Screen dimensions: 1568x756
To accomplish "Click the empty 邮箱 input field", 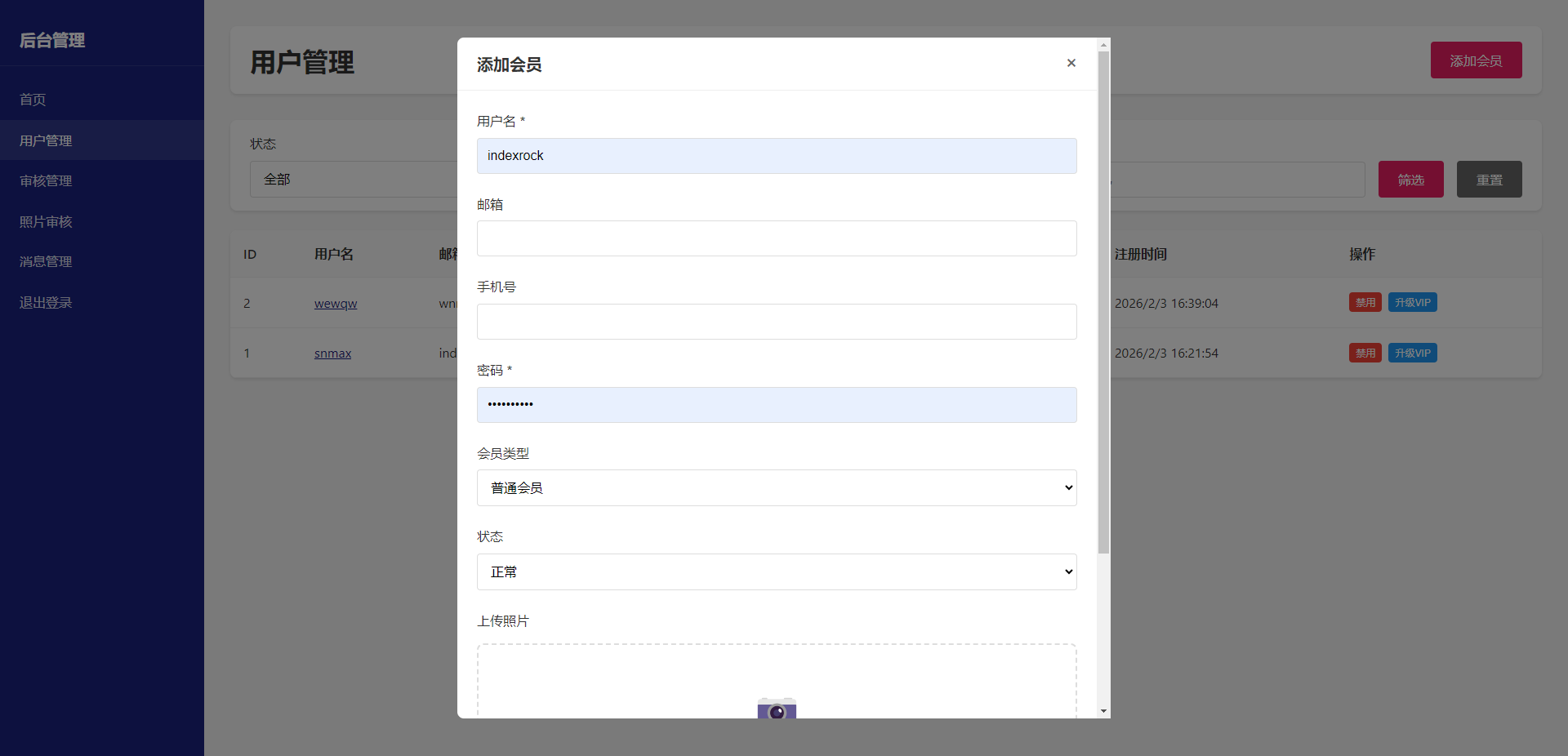I will tap(776, 238).
